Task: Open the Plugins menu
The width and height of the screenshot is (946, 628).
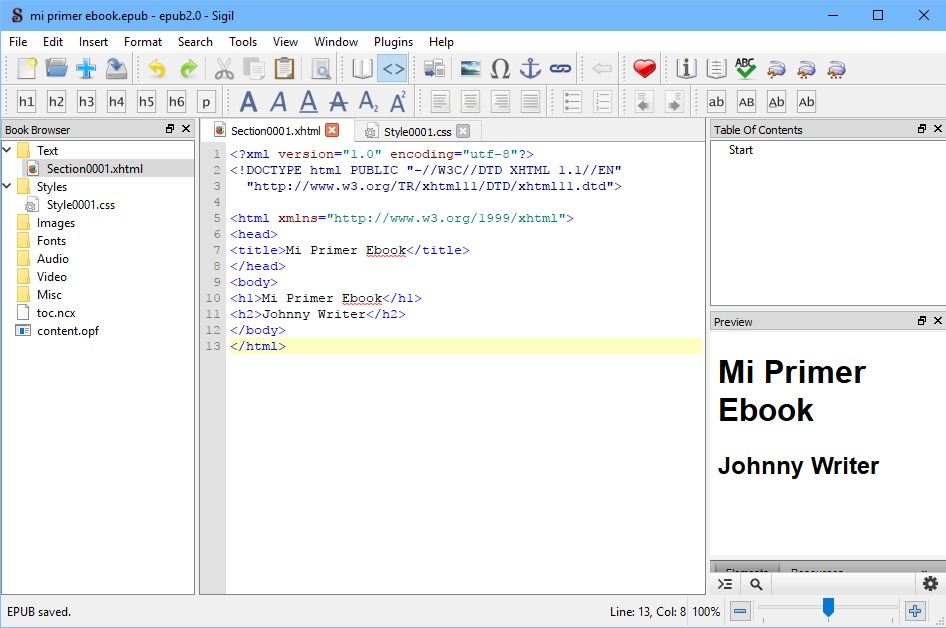Action: (x=393, y=42)
